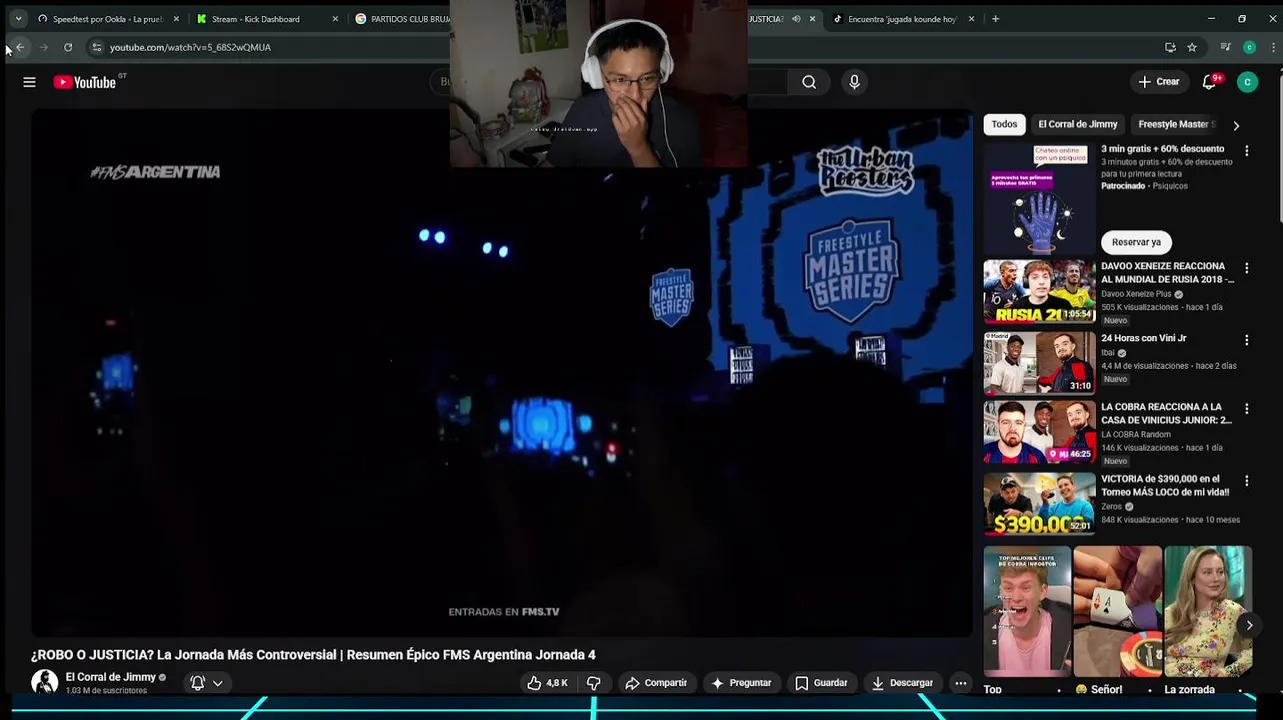Close the Speedtest por Ookla tab
Image resolution: width=1283 pixels, height=720 pixels.
pyautogui.click(x=176, y=19)
